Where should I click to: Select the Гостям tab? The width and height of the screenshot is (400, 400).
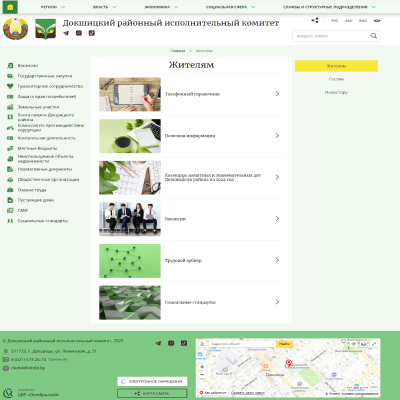click(x=336, y=79)
